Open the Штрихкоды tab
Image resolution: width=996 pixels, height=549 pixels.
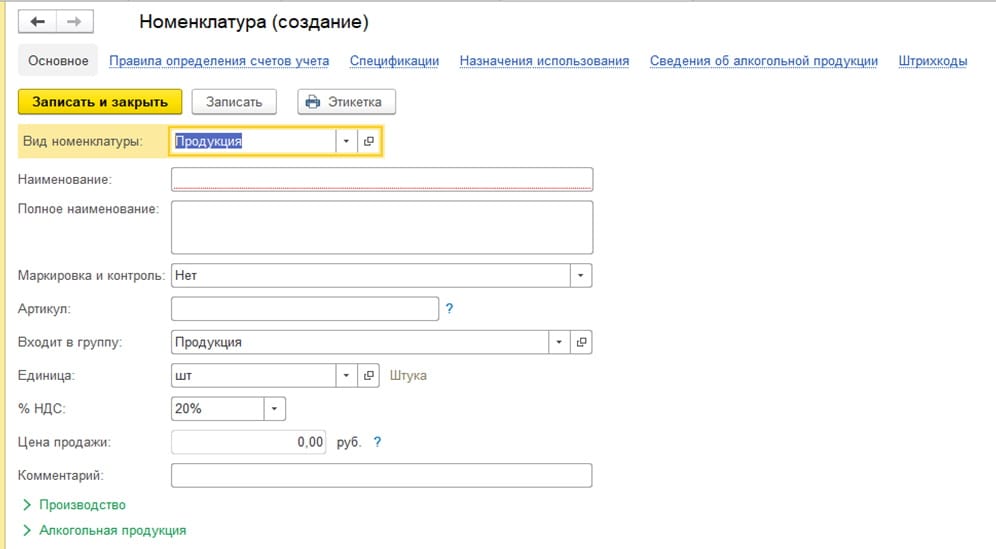coord(932,61)
